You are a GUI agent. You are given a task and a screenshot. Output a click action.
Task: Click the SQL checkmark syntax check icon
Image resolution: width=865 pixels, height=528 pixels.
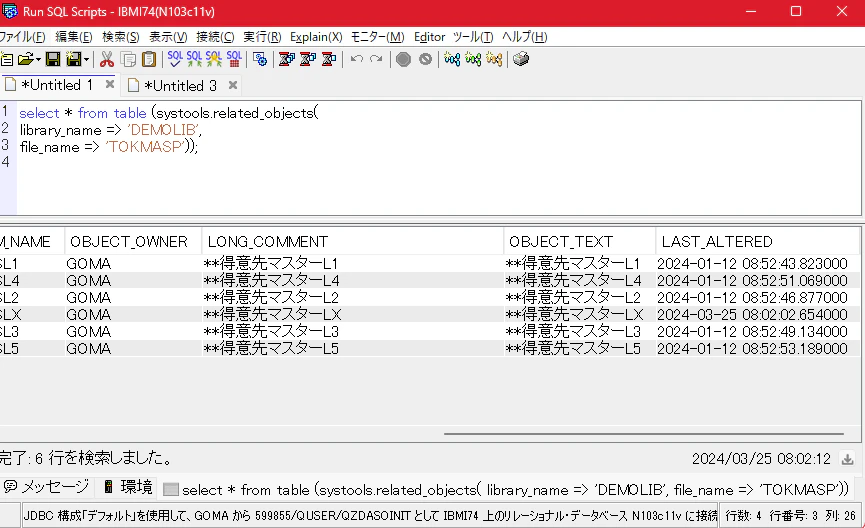(x=175, y=59)
